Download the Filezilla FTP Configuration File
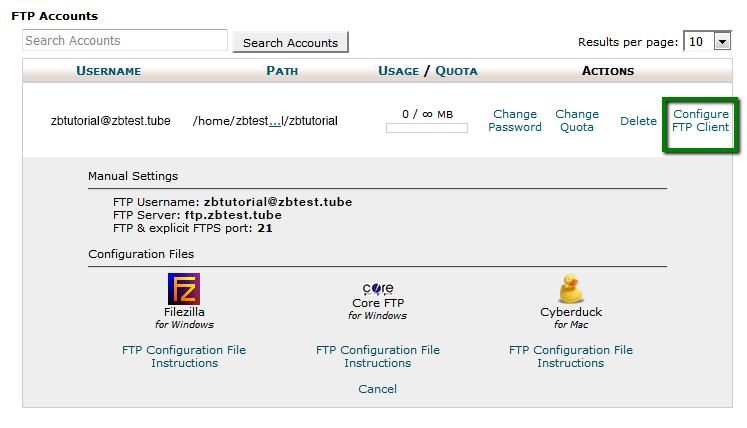 [184, 350]
